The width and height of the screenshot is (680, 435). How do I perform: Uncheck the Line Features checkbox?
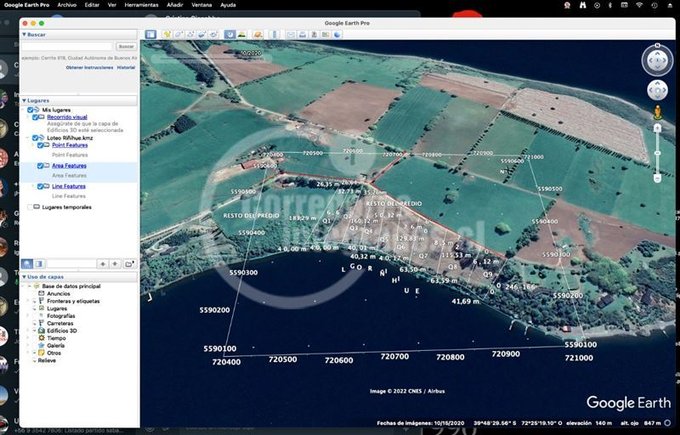40,186
